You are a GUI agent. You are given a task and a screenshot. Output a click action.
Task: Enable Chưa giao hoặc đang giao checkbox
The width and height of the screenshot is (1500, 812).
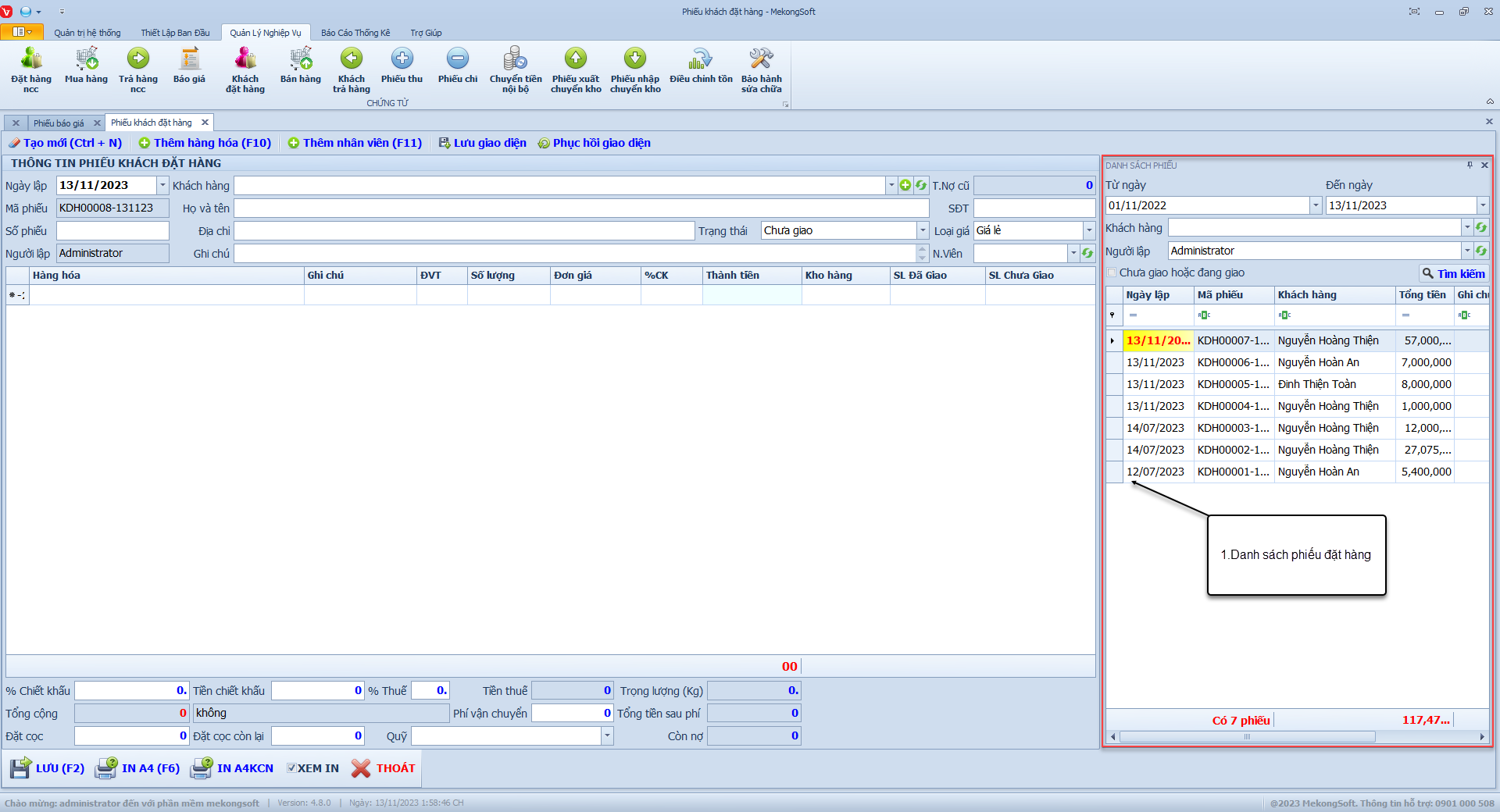tap(1112, 272)
